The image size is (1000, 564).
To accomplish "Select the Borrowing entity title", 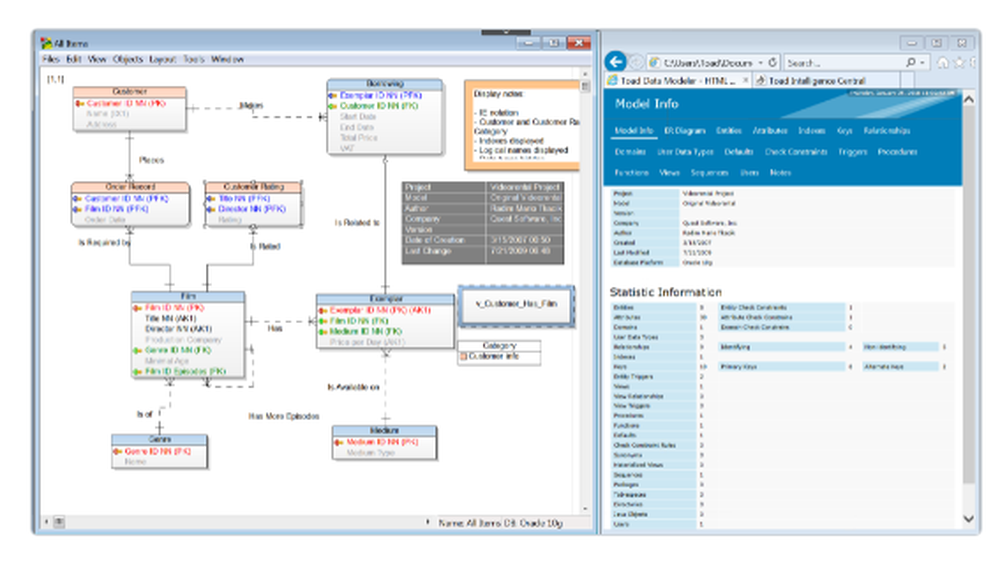I will pos(385,84).
